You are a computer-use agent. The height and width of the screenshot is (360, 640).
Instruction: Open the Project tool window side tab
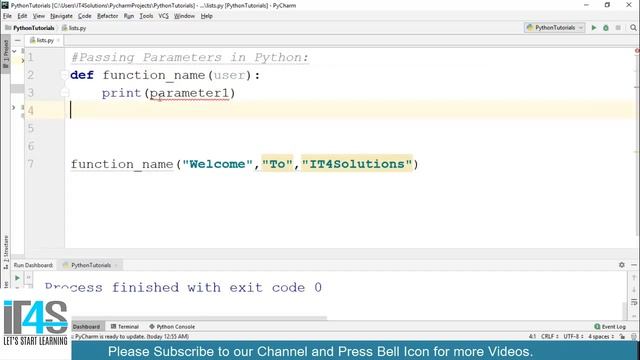tap(5, 53)
